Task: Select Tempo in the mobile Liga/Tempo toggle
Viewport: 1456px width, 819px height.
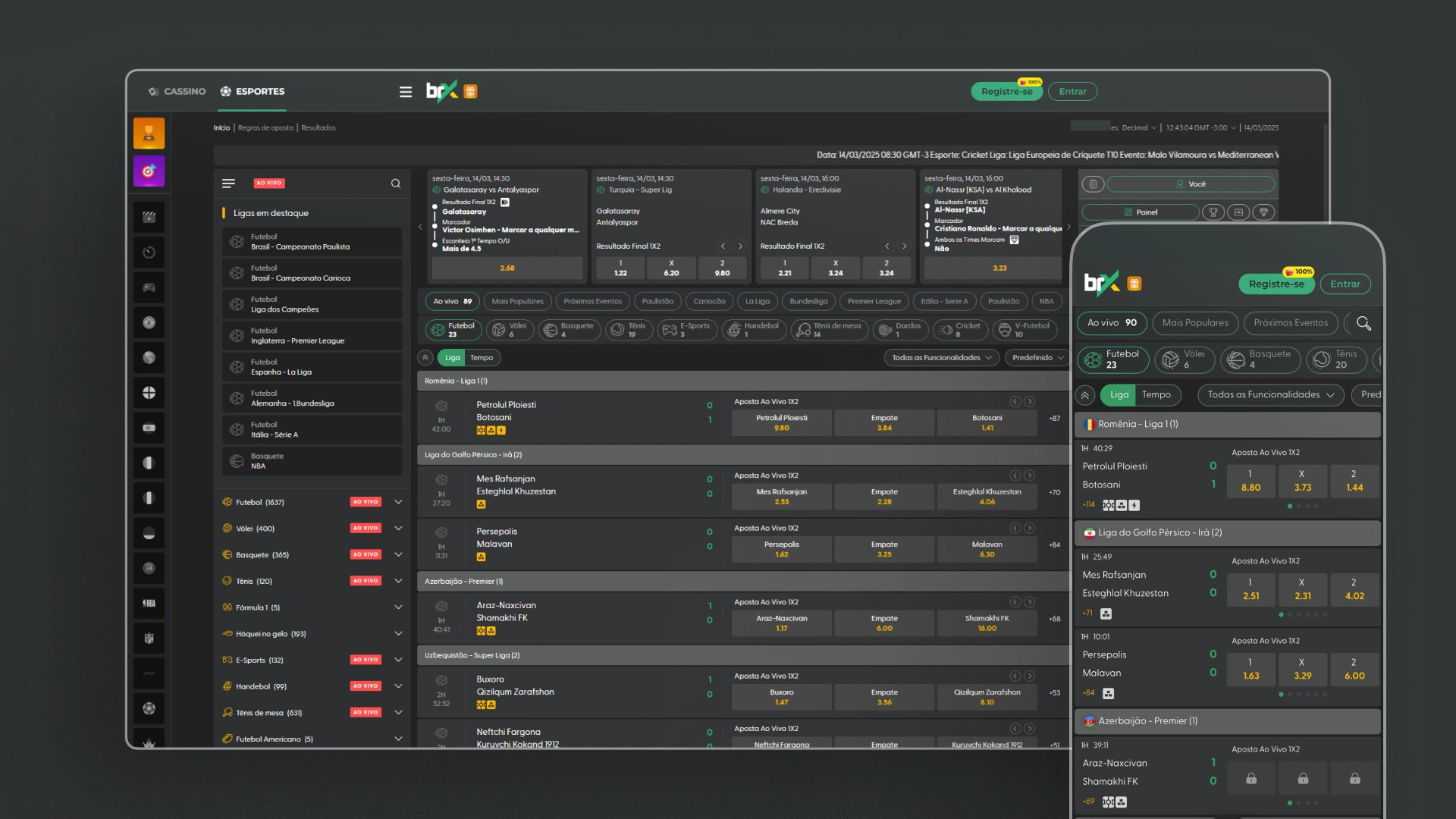Action: coord(1156,395)
